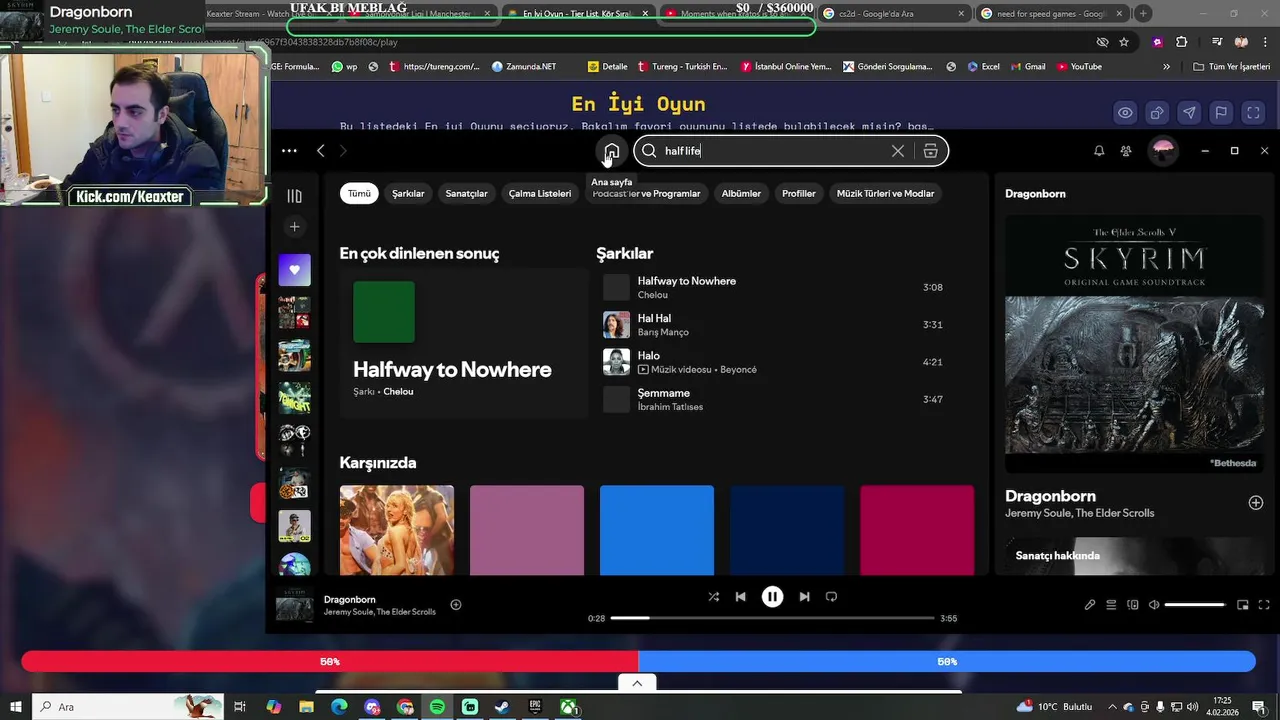Viewport: 1280px width, 720px height.
Task: Open Spotify notifications bell
Action: [1099, 151]
